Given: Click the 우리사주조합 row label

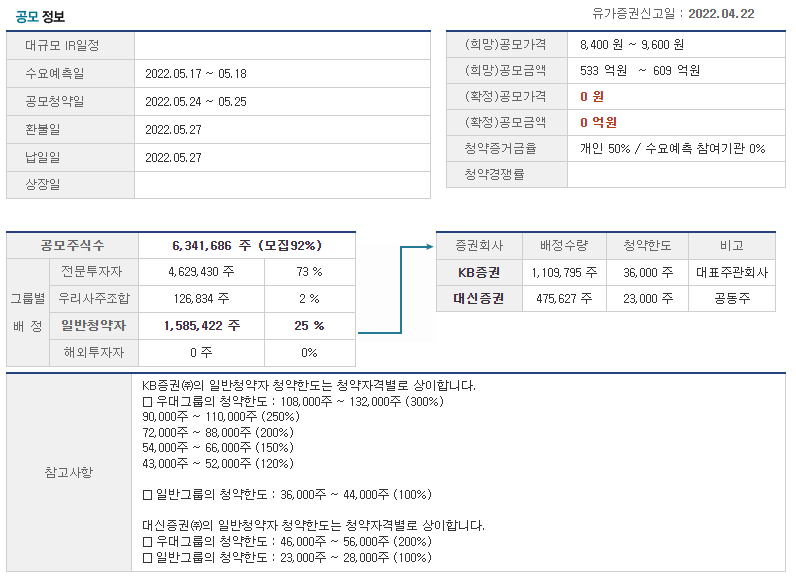Looking at the screenshot, I should [x=94, y=299].
